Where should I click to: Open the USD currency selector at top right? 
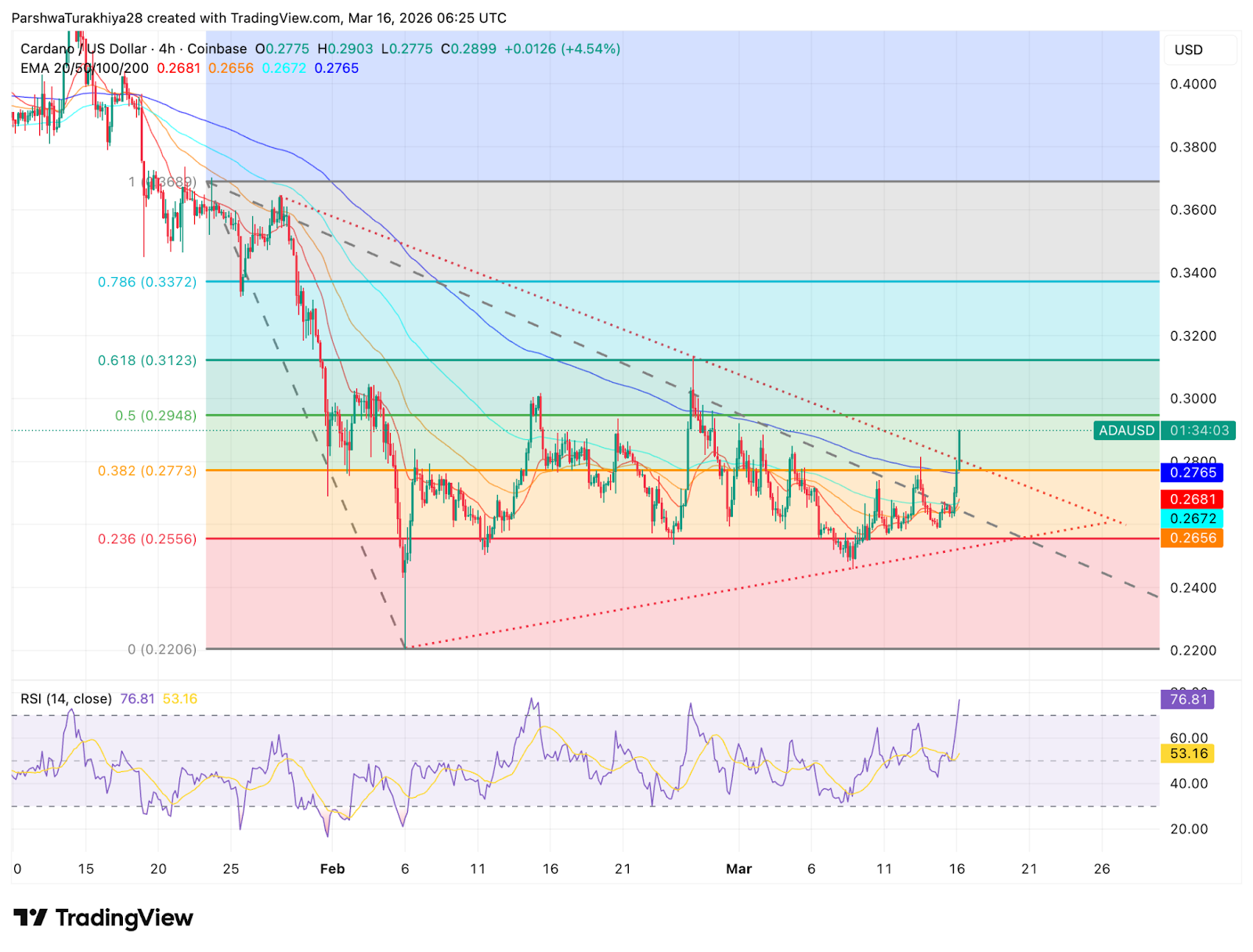(x=1189, y=49)
